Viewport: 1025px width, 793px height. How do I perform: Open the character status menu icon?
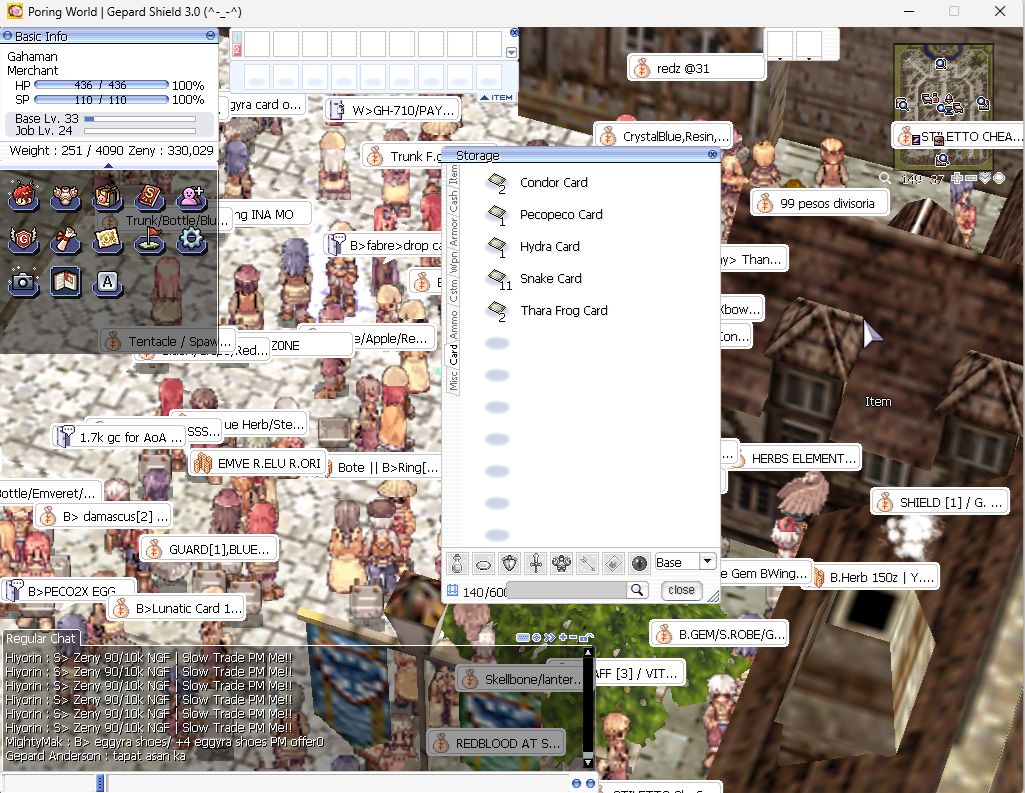tap(23, 197)
